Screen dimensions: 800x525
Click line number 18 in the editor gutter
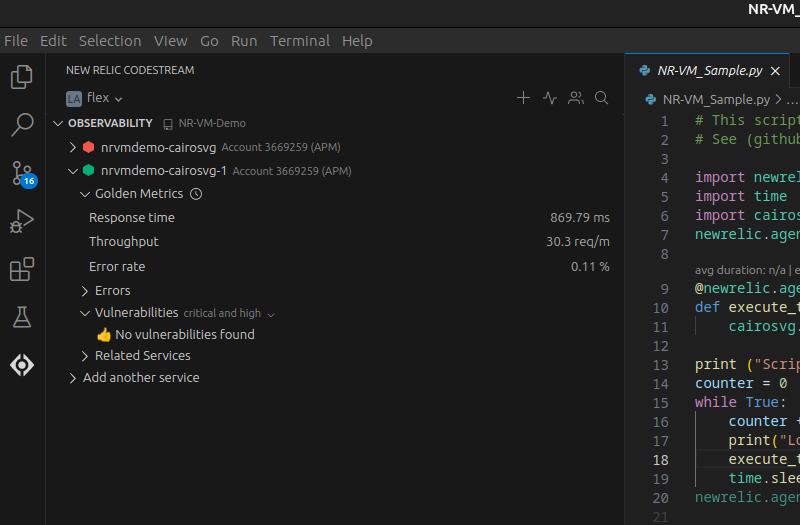(x=660, y=460)
